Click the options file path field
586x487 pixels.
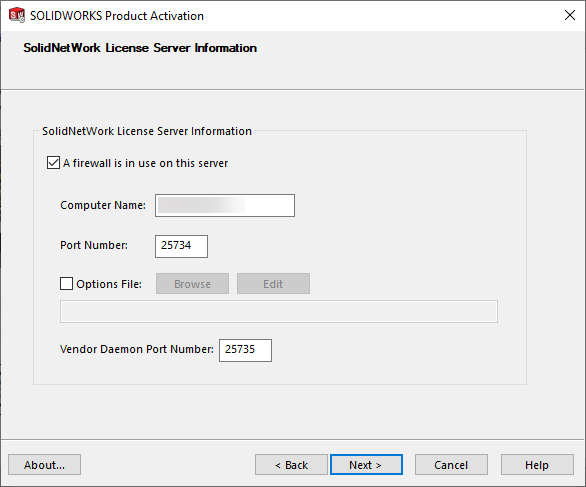pos(279,311)
